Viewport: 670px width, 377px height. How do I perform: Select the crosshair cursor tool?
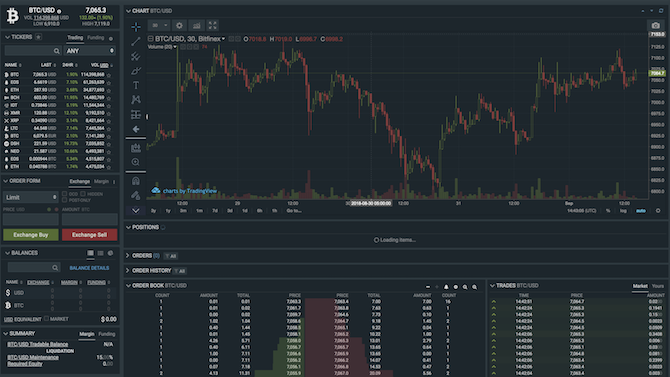pos(136,27)
